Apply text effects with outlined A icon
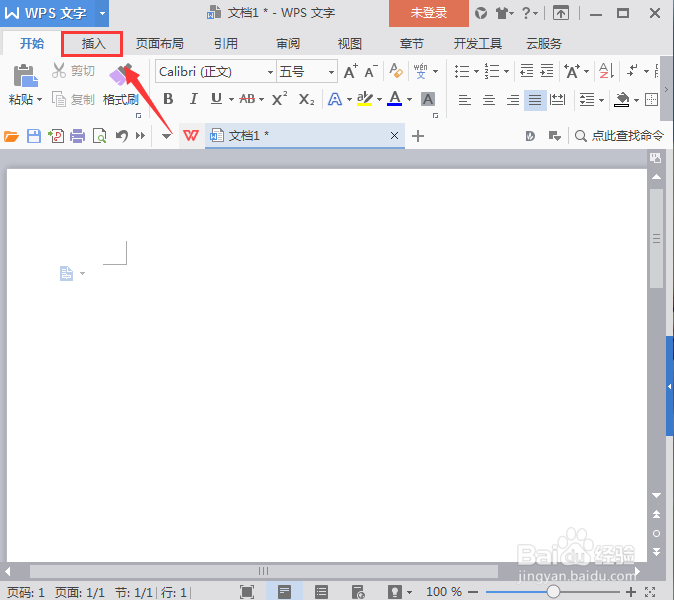Image resolution: width=674 pixels, height=600 pixels. 335,99
